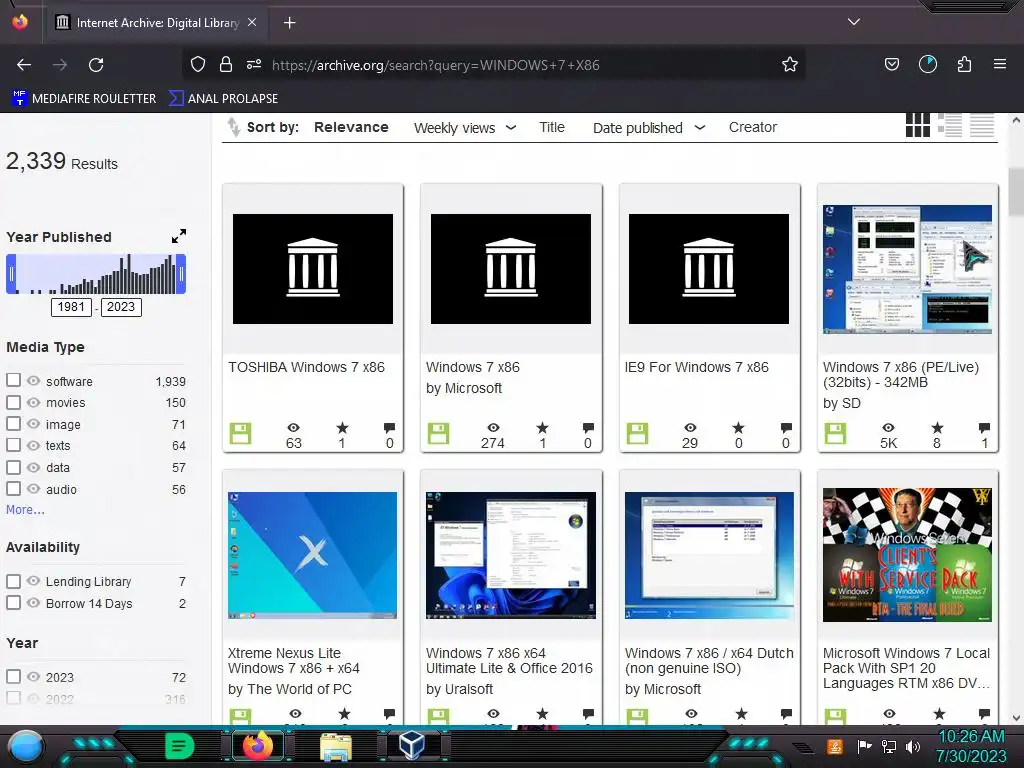
Task: Edit the 2023 end year field
Action: coord(121,307)
